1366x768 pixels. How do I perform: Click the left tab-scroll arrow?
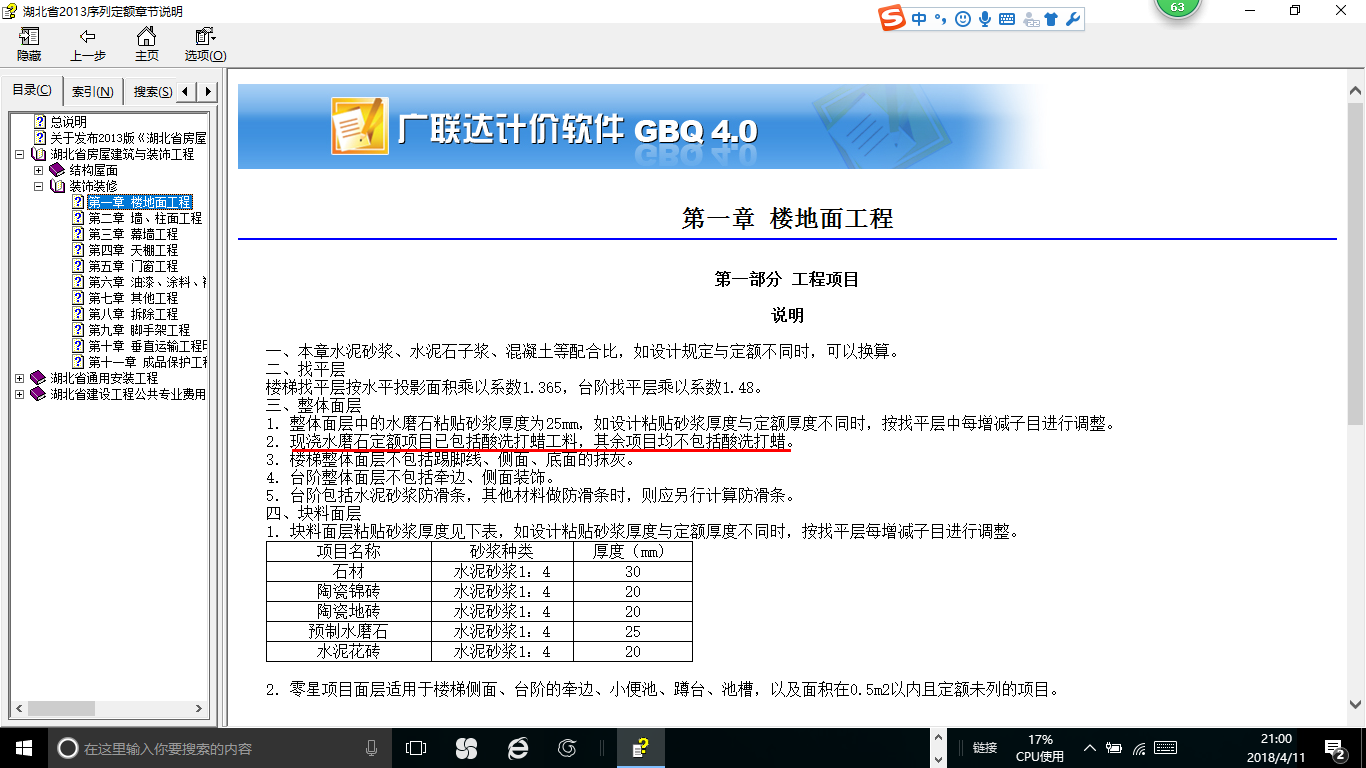click(186, 92)
